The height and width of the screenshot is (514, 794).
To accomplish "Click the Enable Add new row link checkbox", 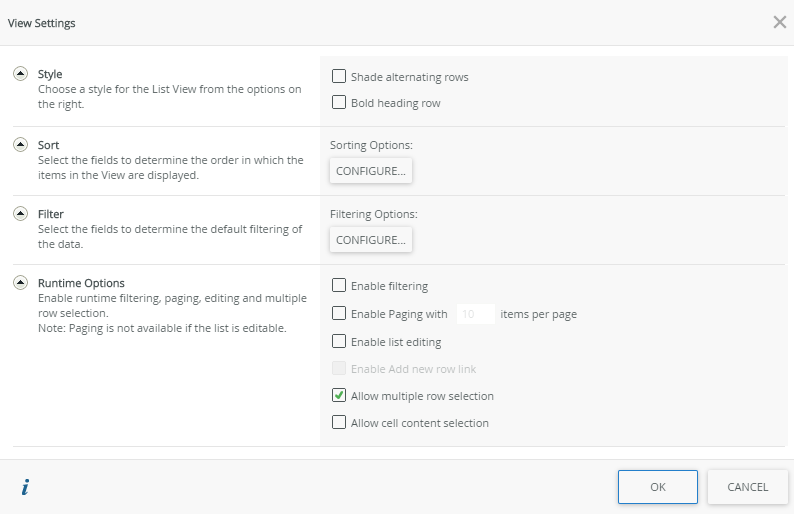I will 339,368.
